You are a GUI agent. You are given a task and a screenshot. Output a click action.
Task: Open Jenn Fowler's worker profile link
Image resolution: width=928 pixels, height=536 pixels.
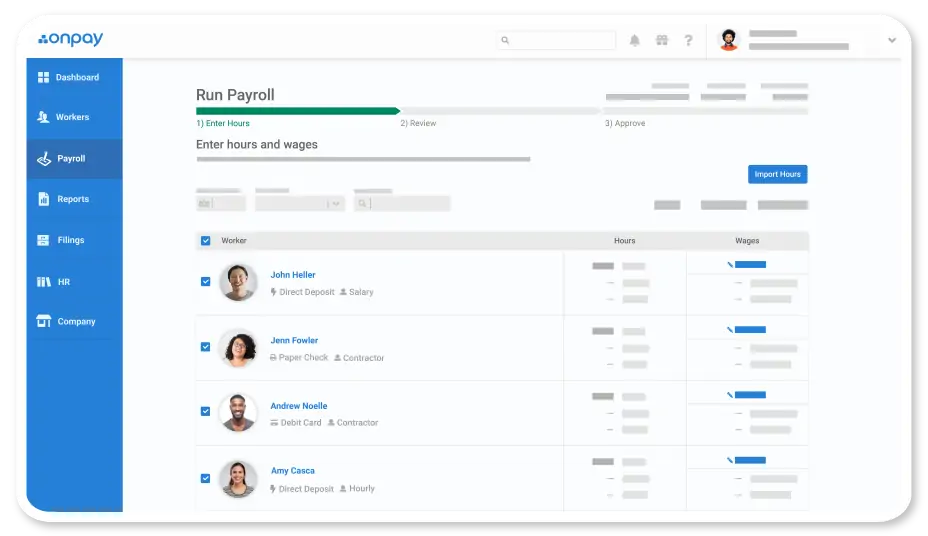294,340
